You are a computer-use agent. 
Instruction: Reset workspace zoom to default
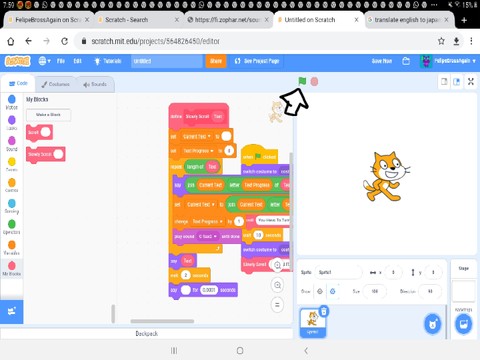click(x=277, y=305)
